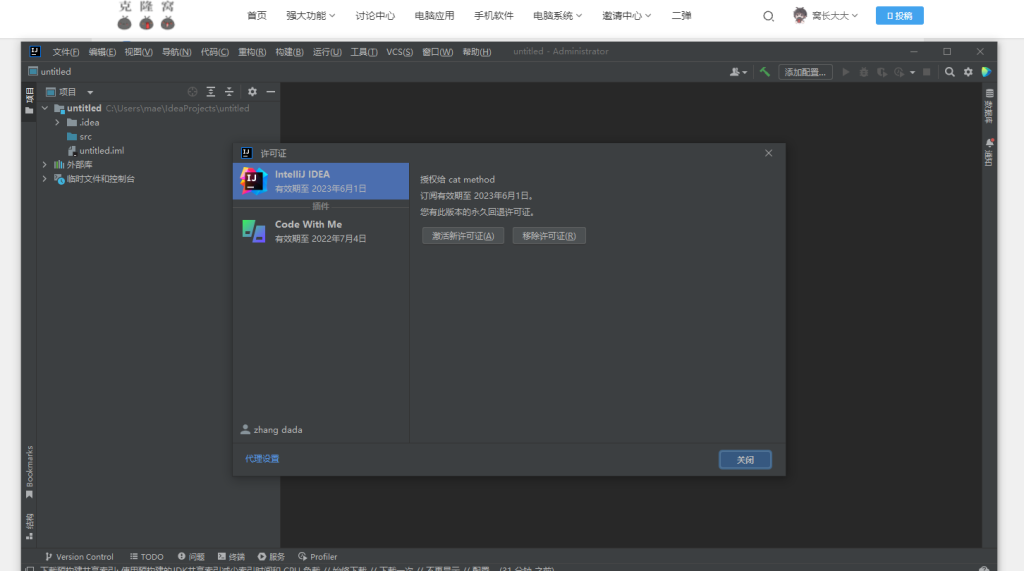Click the Debug bug icon

863,72
